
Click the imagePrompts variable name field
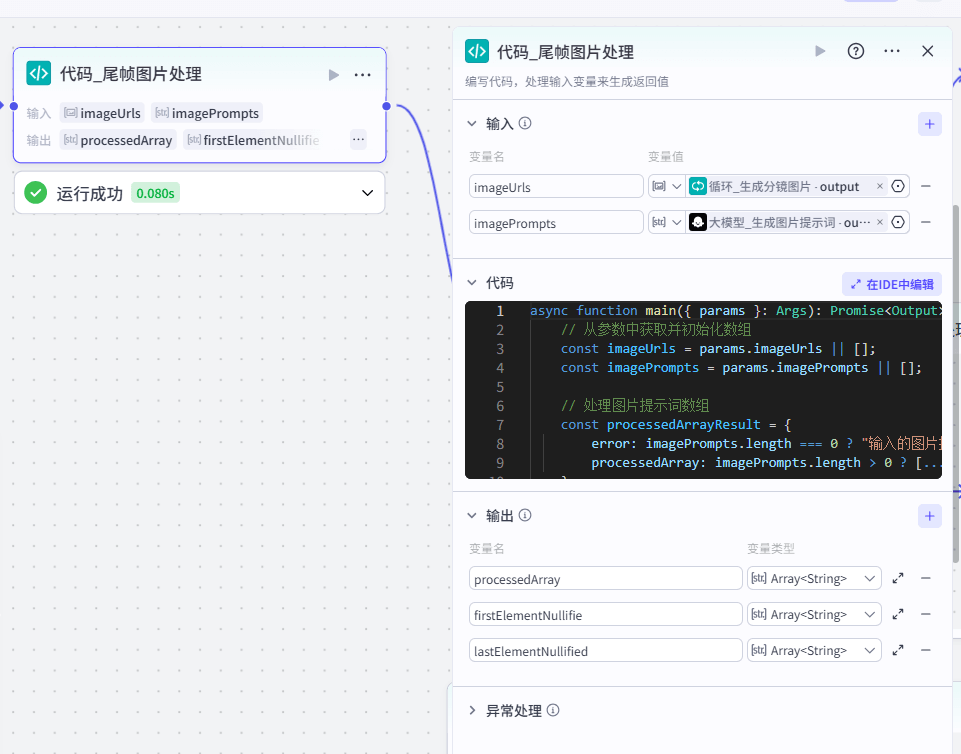click(556, 222)
